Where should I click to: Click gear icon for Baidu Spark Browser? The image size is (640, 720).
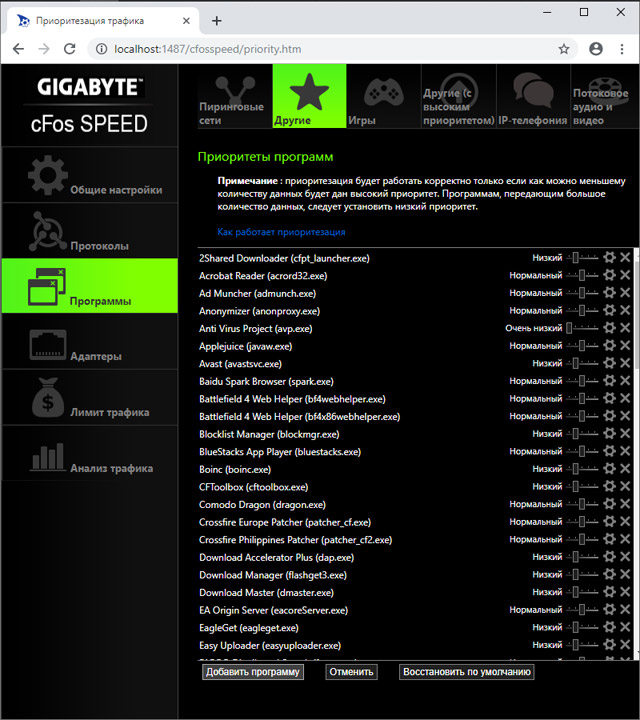click(x=609, y=381)
